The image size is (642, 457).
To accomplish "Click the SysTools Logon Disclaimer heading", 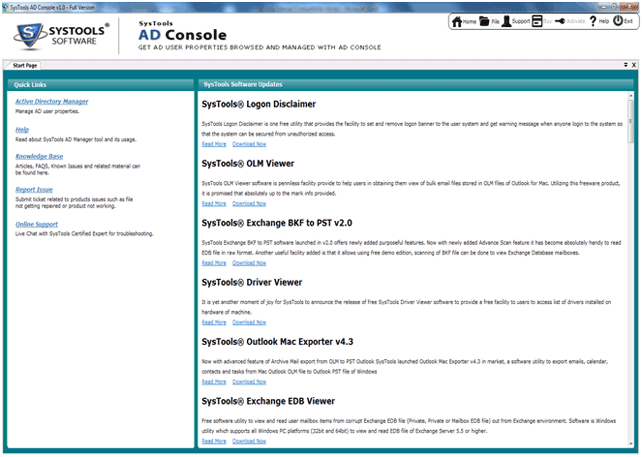I will point(259,104).
